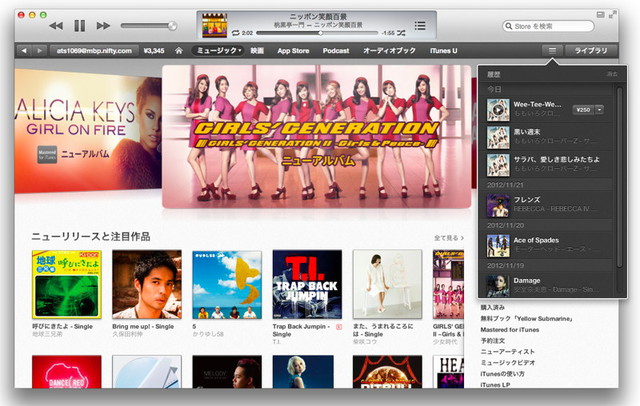The width and height of the screenshot is (640, 406).
Task: Go forward with the store forward arrow
Action: coord(39,51)
